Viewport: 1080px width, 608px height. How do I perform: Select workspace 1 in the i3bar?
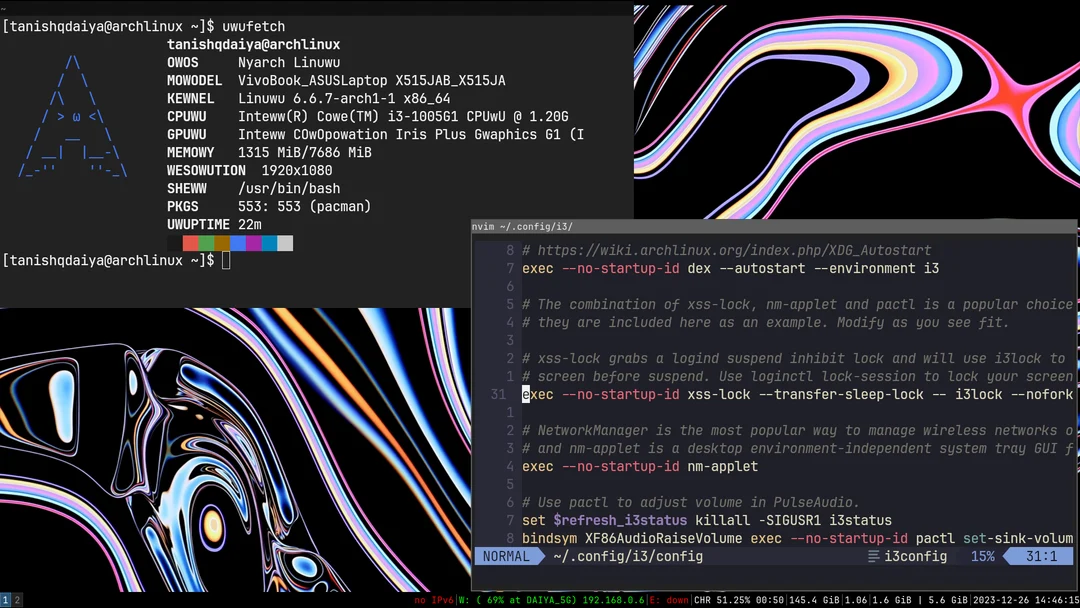pos(6,599)
